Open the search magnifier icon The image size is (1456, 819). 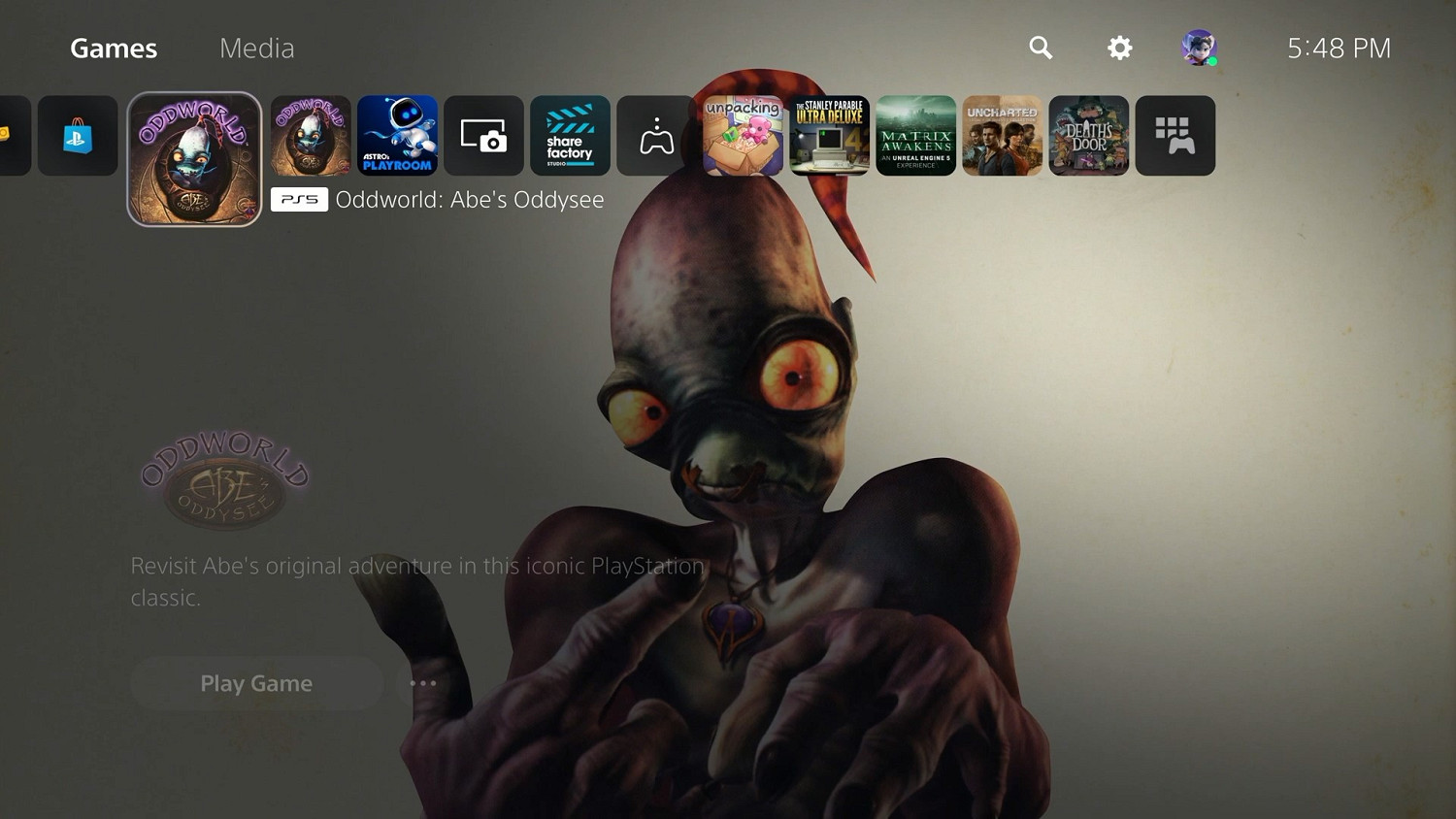click(1041, 48)
